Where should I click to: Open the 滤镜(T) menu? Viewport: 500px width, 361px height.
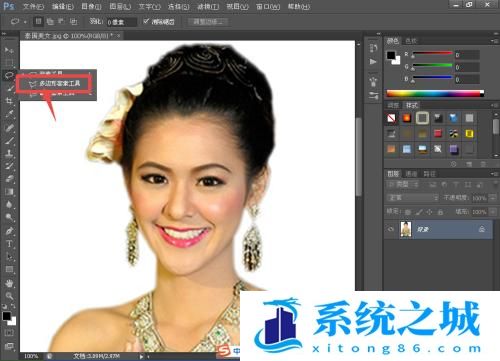[x=208, y=6]
